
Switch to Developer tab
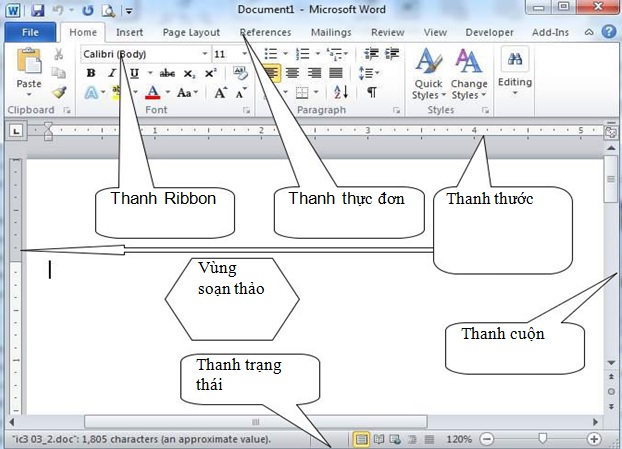(490, 33)
